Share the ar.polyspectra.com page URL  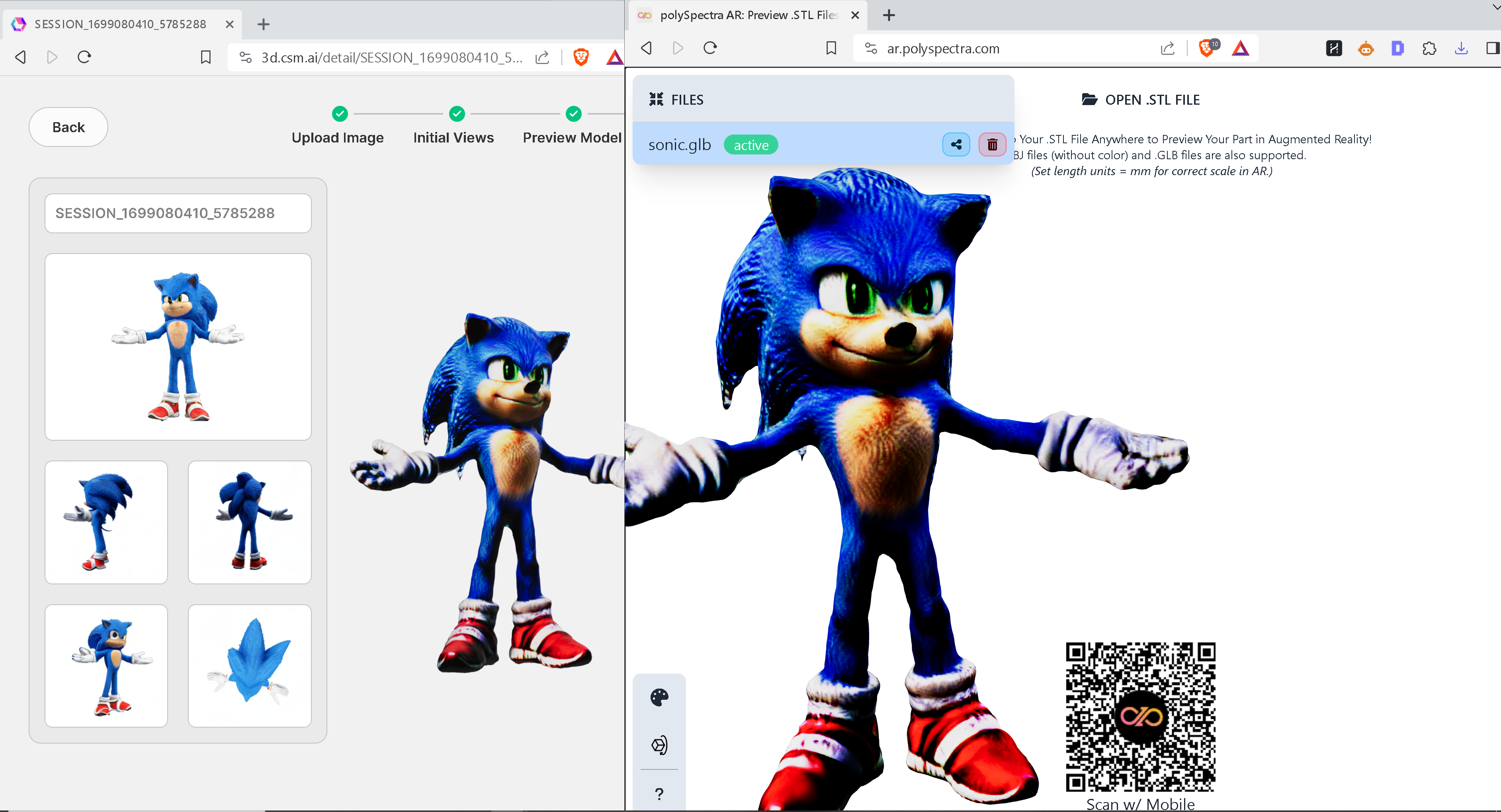click(1168, 48)
